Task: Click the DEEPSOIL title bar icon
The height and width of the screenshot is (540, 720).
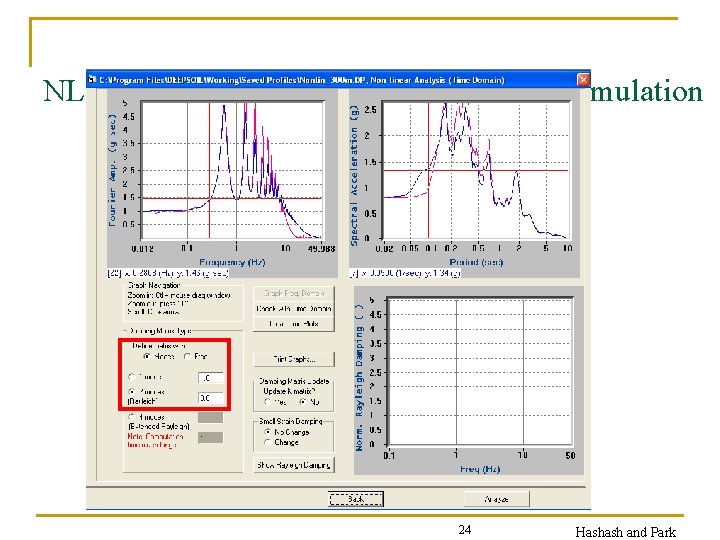Action: (92, 80)
